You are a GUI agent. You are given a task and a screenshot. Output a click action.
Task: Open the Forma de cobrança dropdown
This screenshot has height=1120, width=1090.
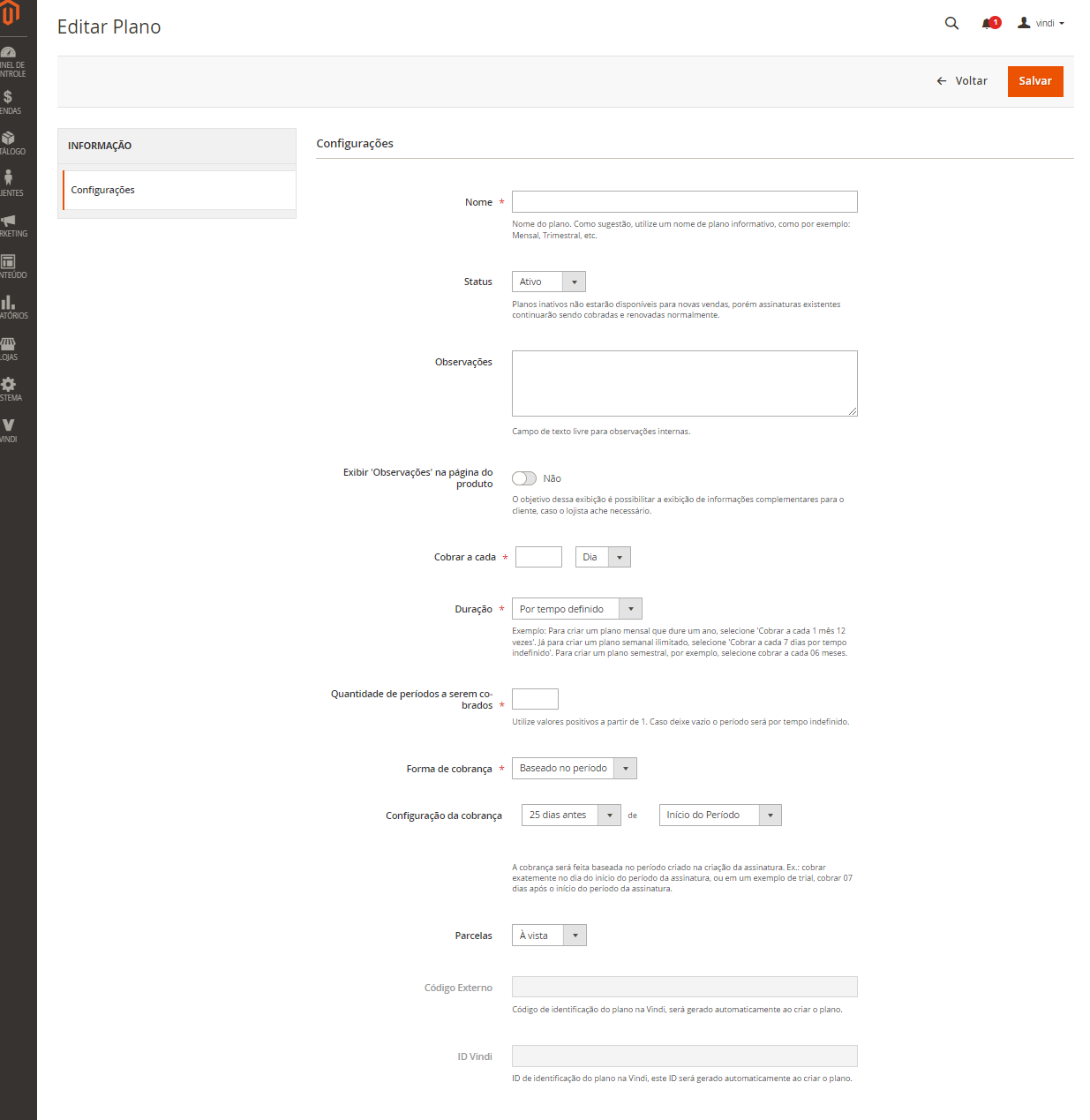(x=574, y=769)
